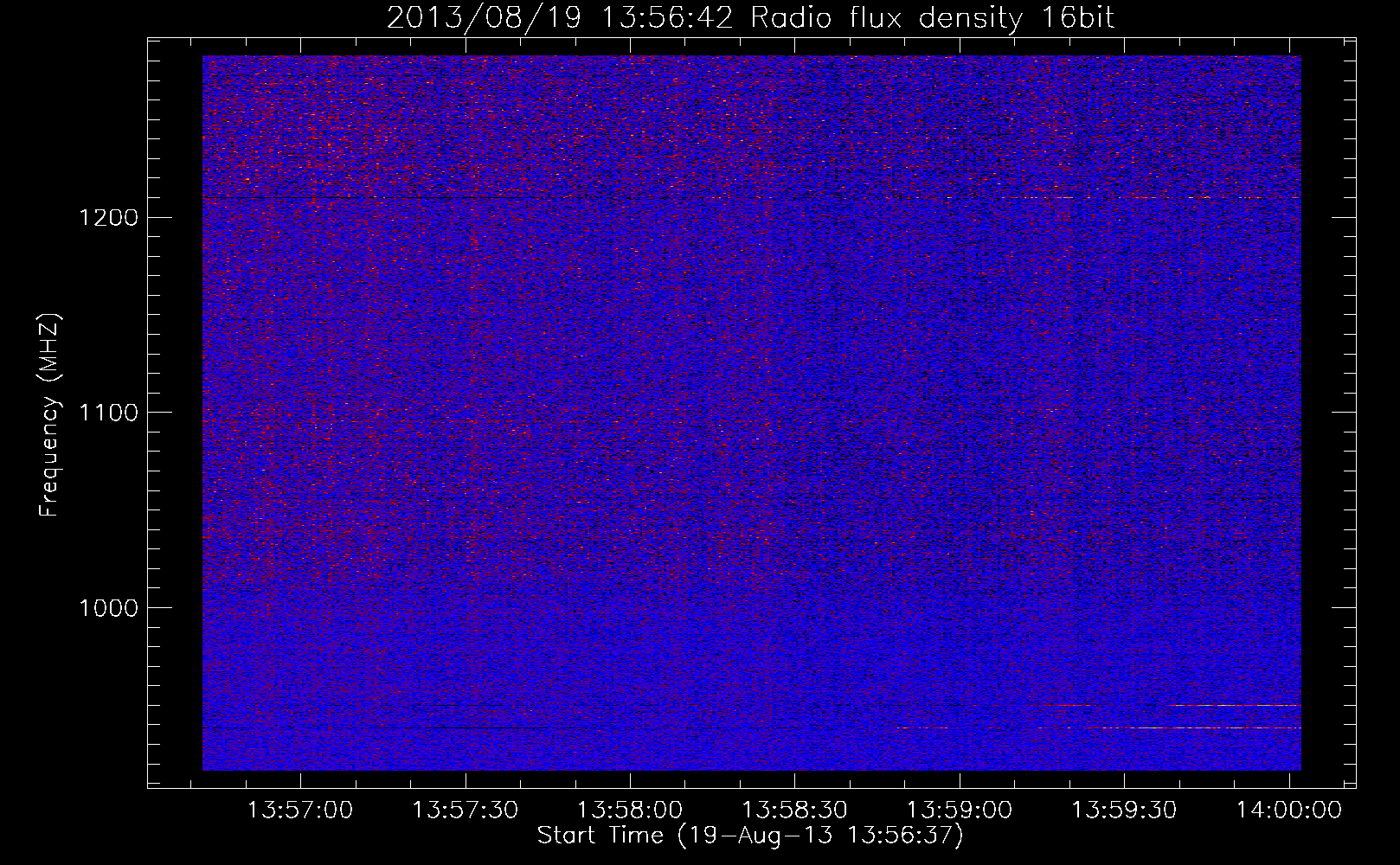Click the 13:58:00 time tick label
Screen dimensions: 1400x865
631,811
